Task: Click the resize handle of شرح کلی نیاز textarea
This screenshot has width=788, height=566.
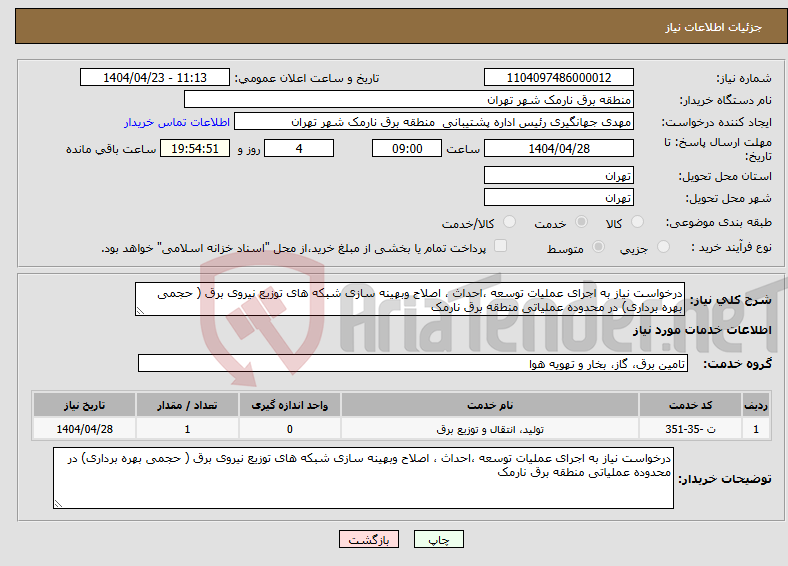Action: (x=140, y=311)
